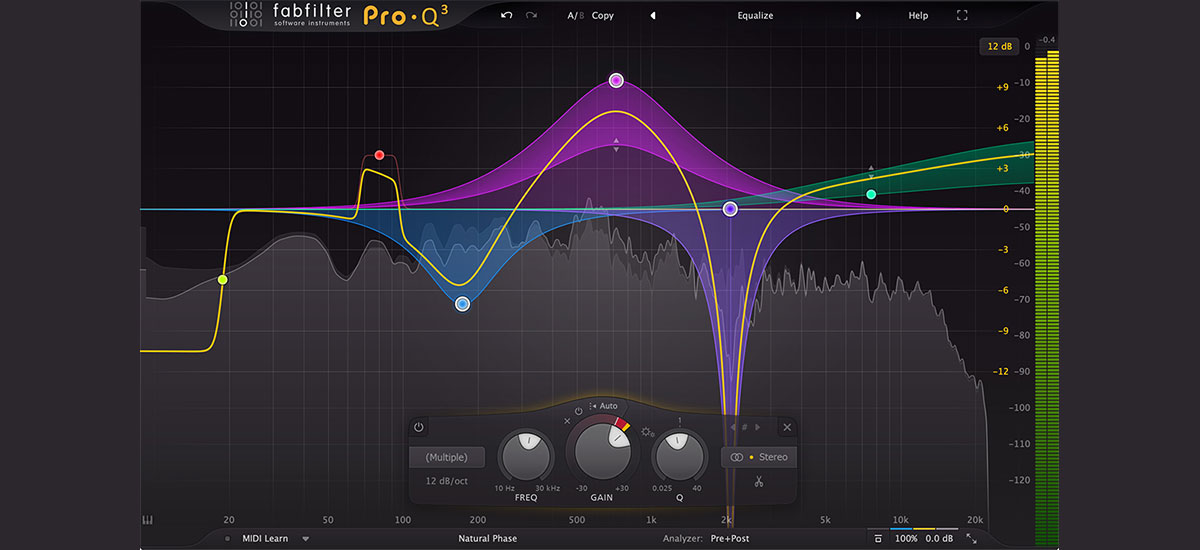The height and width of the screenshot is (550, 1200).
Task: Open the Help menu
Action: pos(918,16)
